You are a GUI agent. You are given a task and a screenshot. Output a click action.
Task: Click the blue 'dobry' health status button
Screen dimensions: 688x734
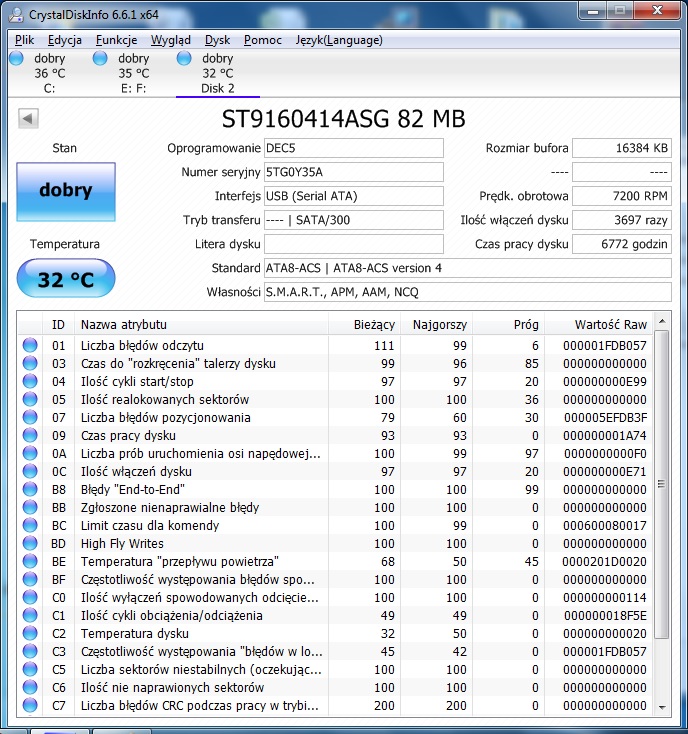66,191
